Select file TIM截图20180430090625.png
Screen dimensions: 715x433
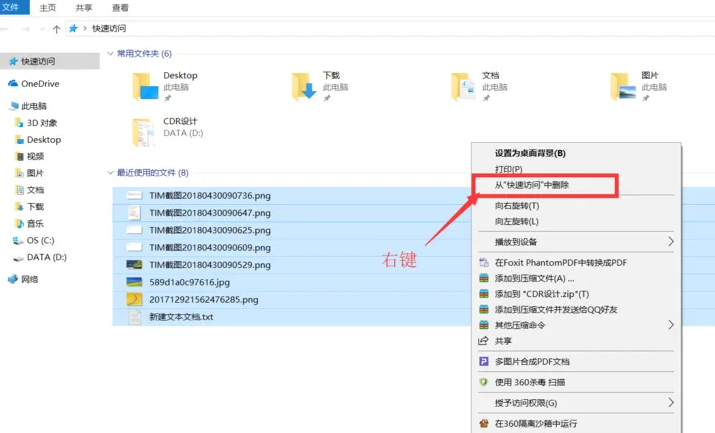[x=210, y=230]
